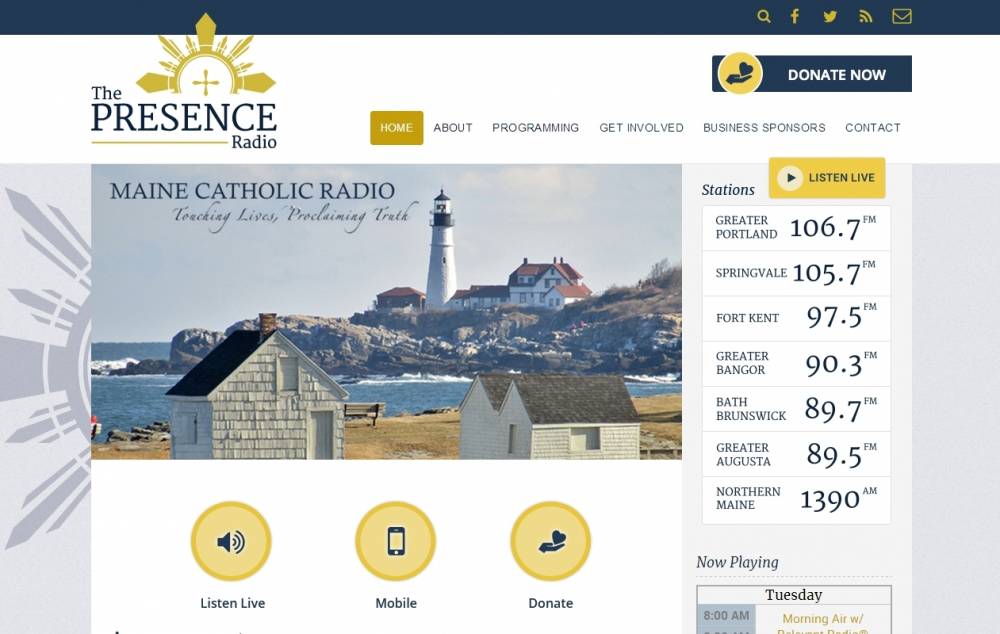Open the Morning Air program link
Image resolution: width=1000 pixels, height=634 pixels.
(x=823, y=624)
